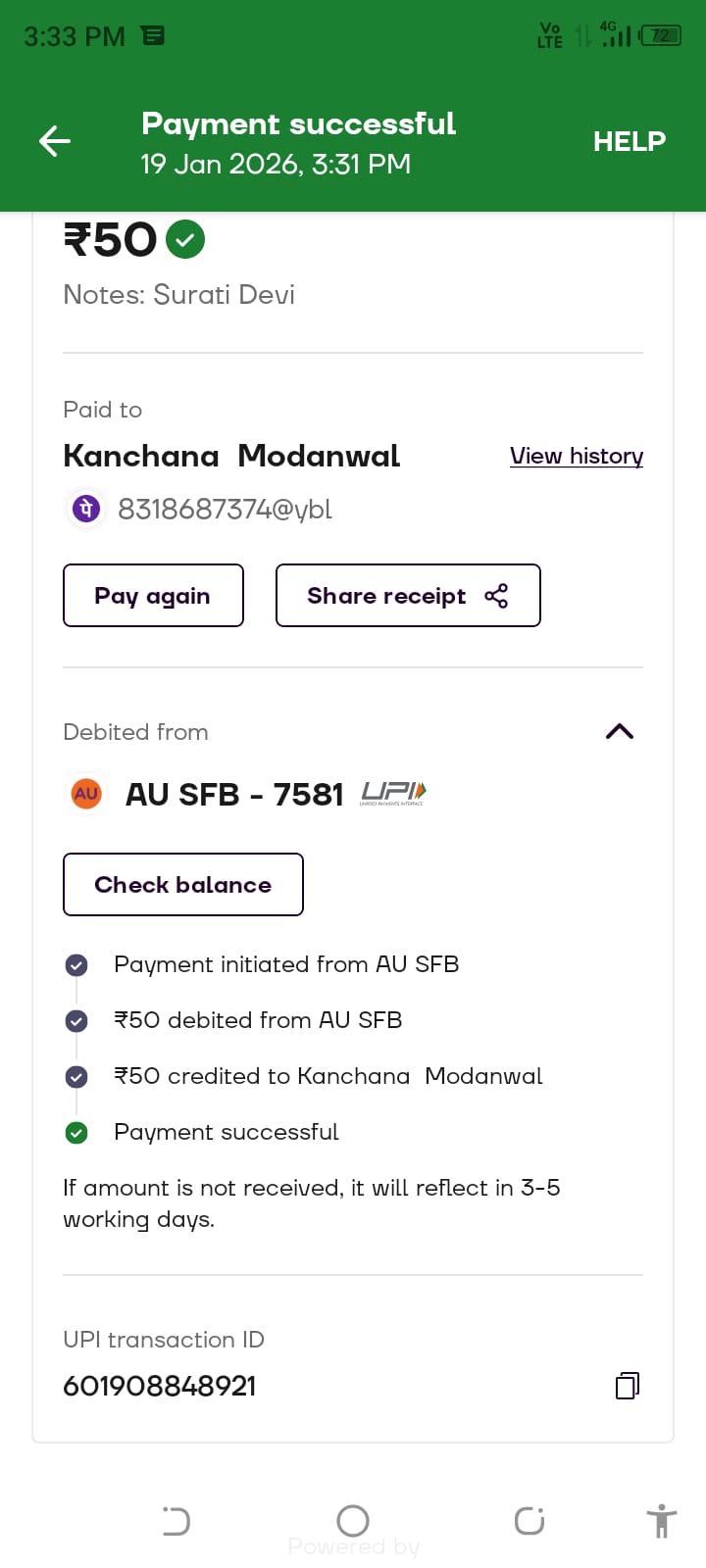Screen dimensions: 706x1568
Task: Tap the back arrow icon
Action: pyautogui.click(x=55, y=141)
